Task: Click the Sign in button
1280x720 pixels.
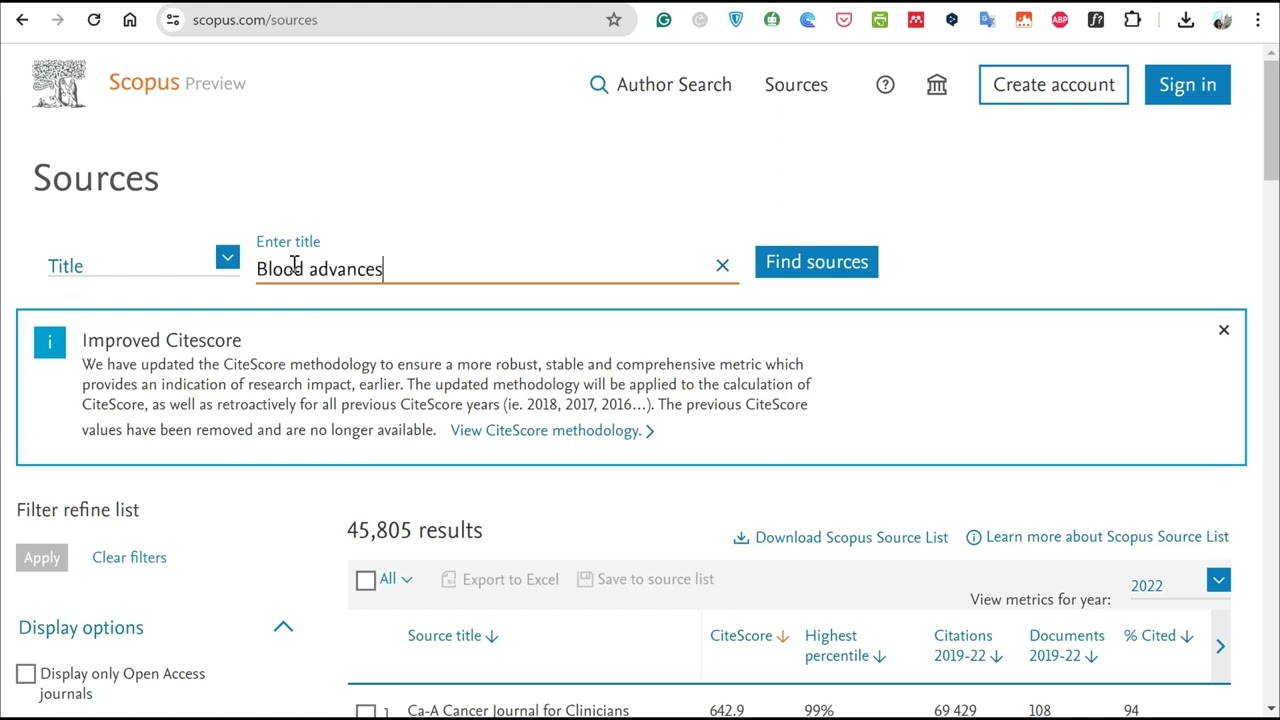Action: click(x=1188, y=85)
